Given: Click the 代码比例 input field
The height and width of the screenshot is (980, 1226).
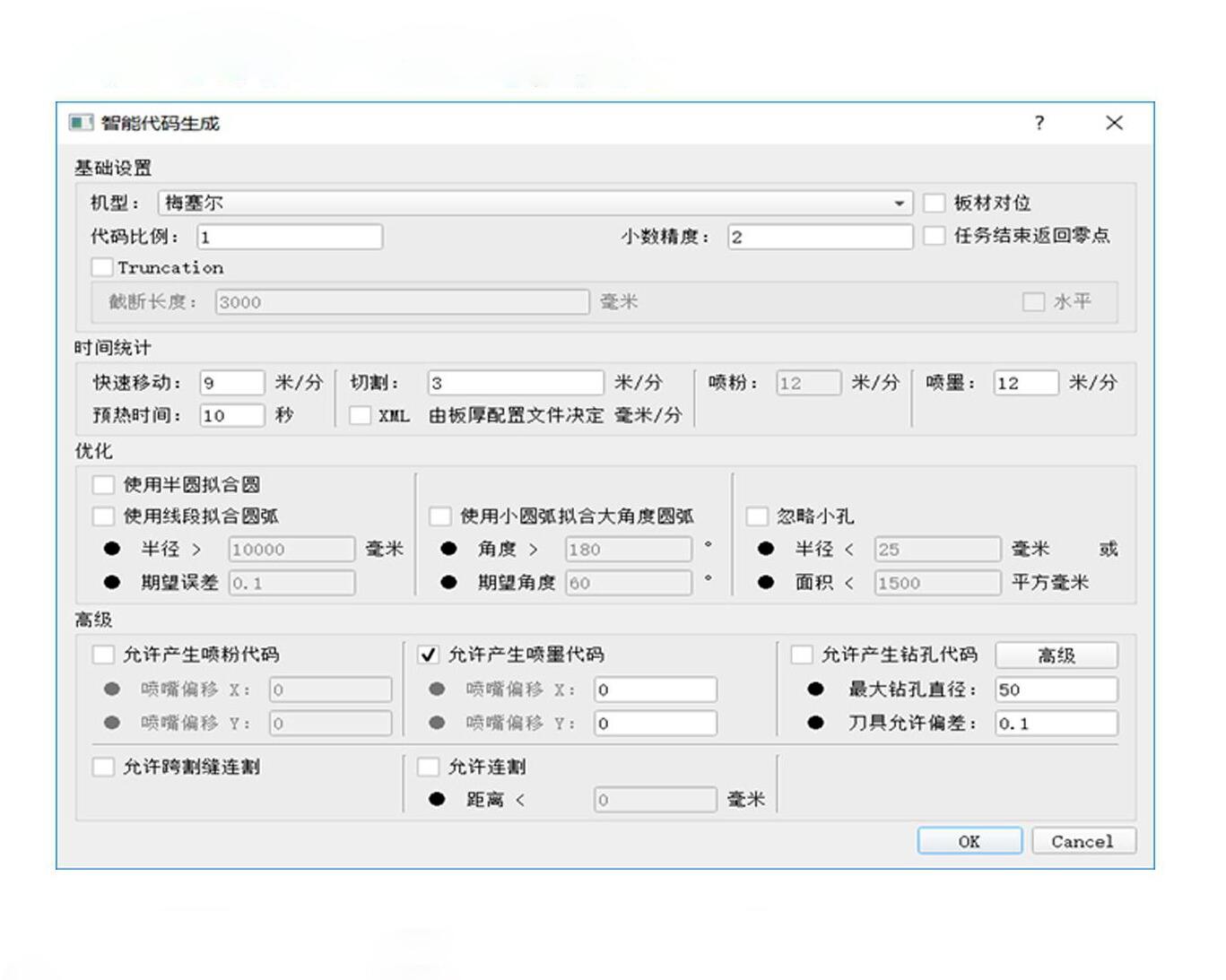Looking at the screenshot, I should coord(290,237).
